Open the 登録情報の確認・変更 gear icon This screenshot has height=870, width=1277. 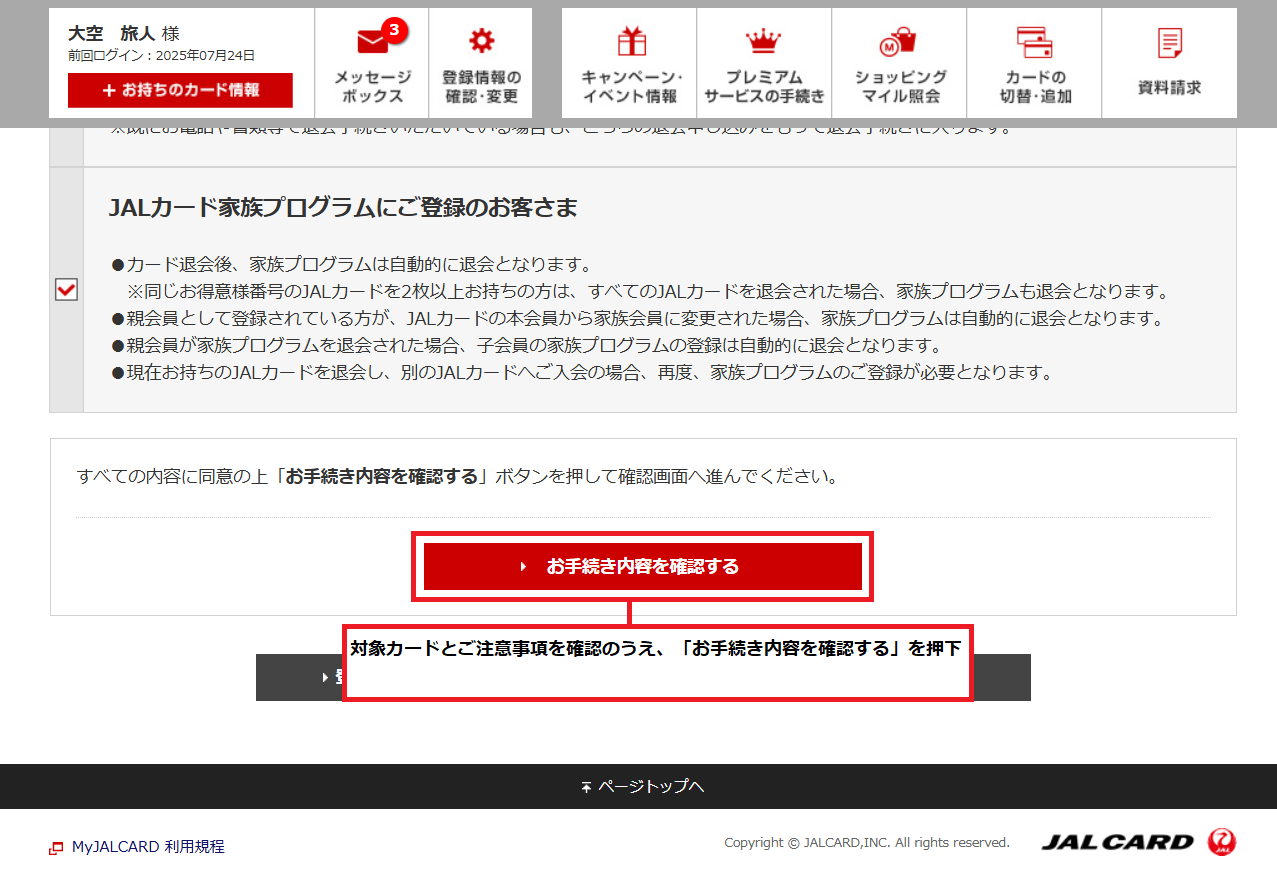[x=482, y=41]
